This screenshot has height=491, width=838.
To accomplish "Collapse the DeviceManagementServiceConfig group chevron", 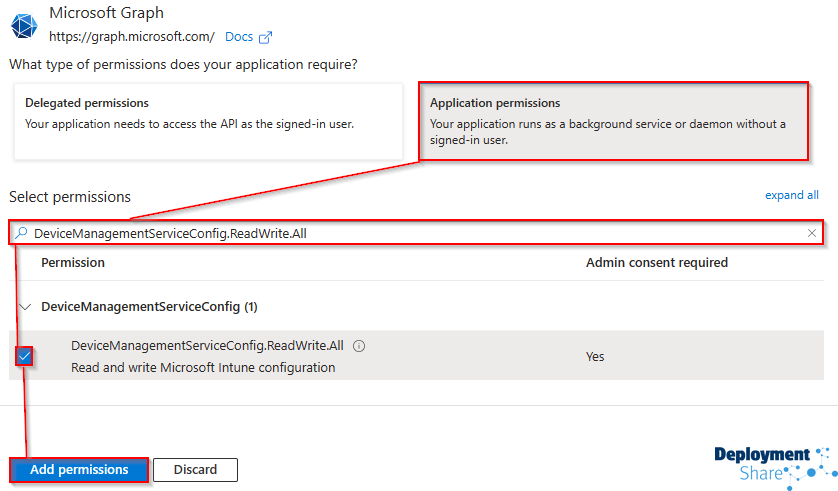I will pos(25,307).
